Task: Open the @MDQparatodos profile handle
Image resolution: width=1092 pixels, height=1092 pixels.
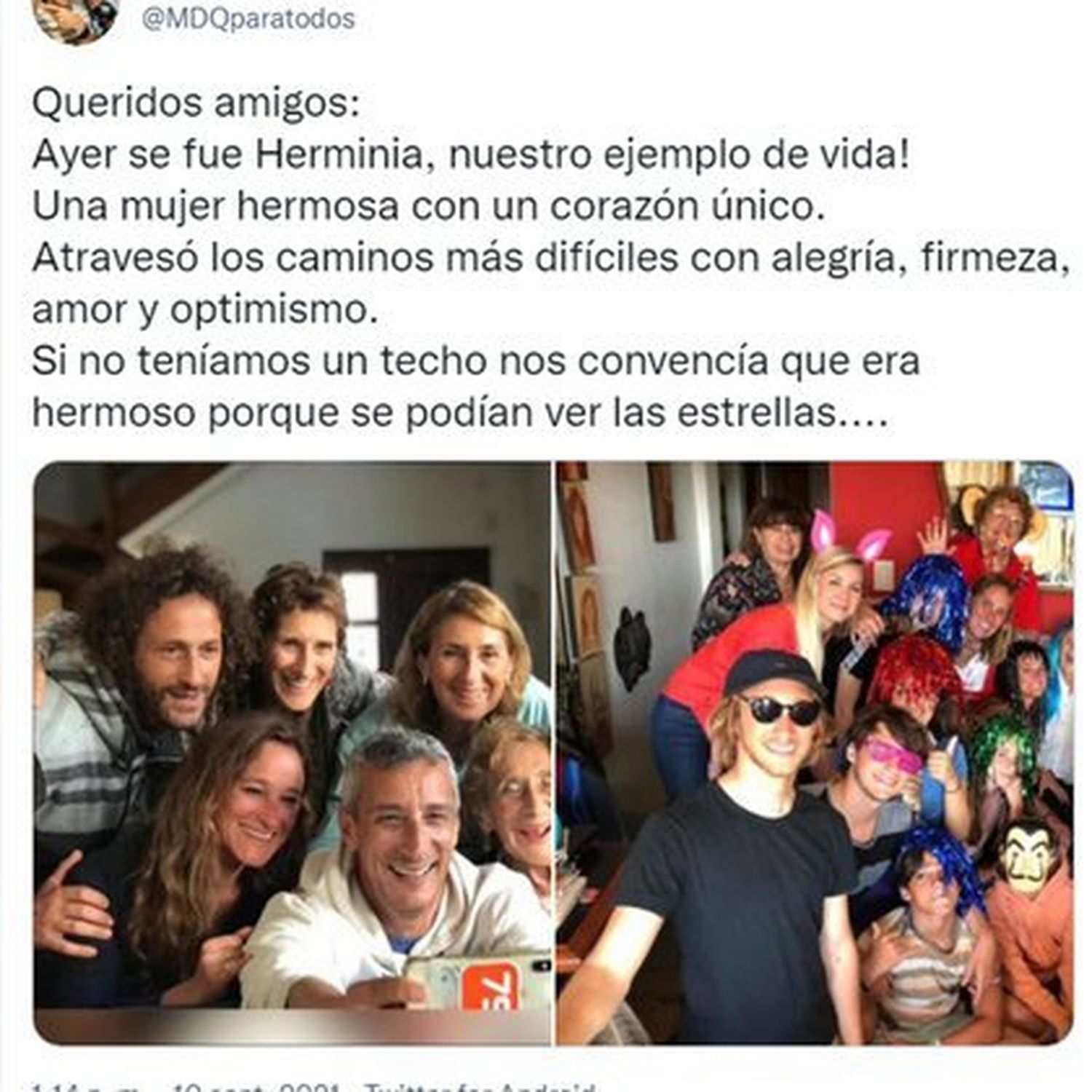Action: (x=248, y=18)
